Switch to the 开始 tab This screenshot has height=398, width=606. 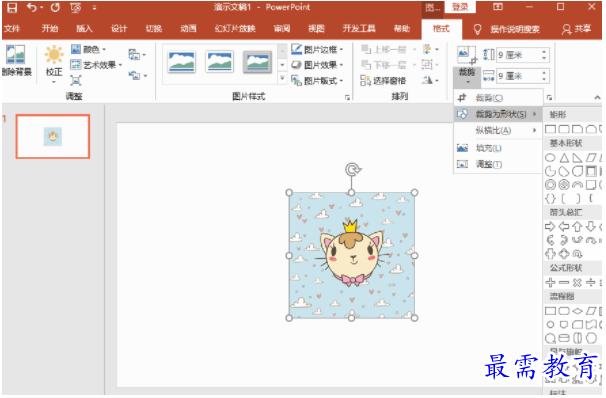pyautogui.click(x=50, y=29)
